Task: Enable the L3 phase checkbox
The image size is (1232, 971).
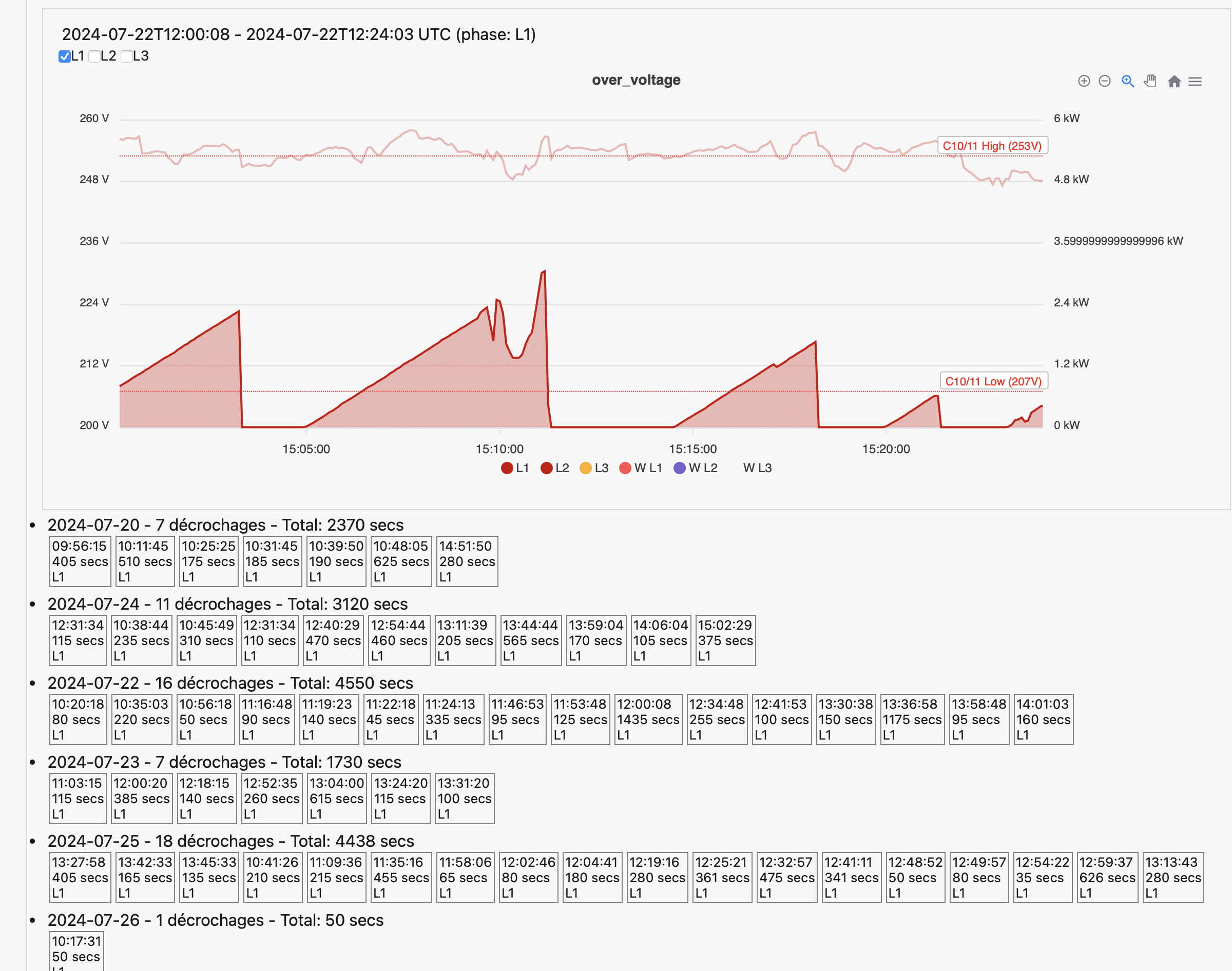Action: point(127,56)
